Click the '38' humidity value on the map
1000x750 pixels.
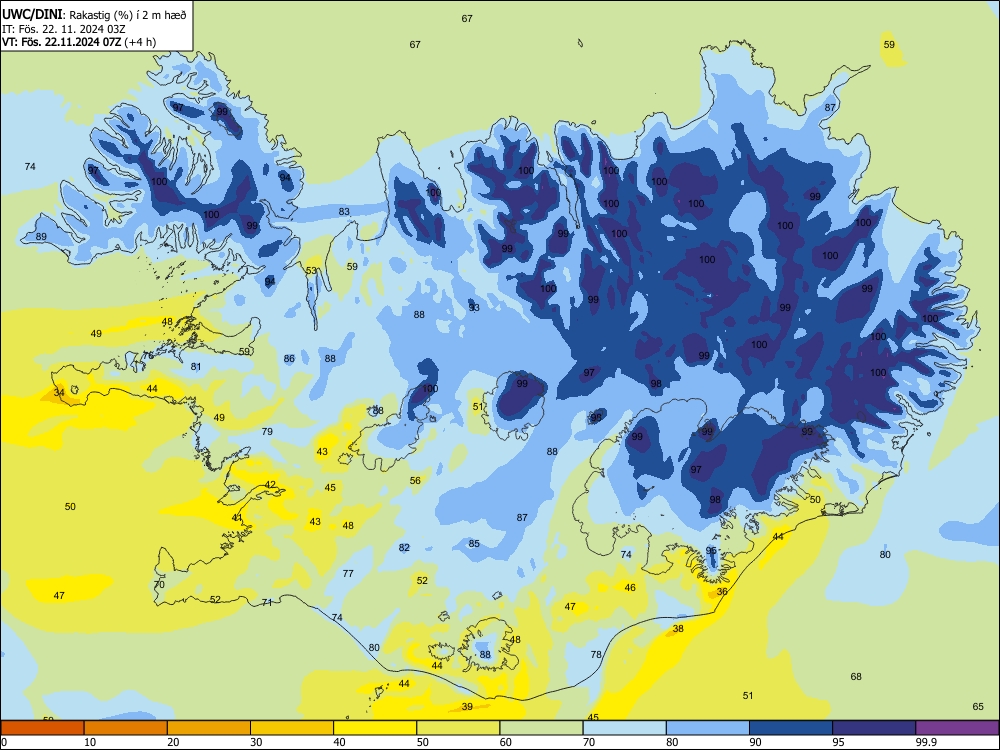click(678, 628)
